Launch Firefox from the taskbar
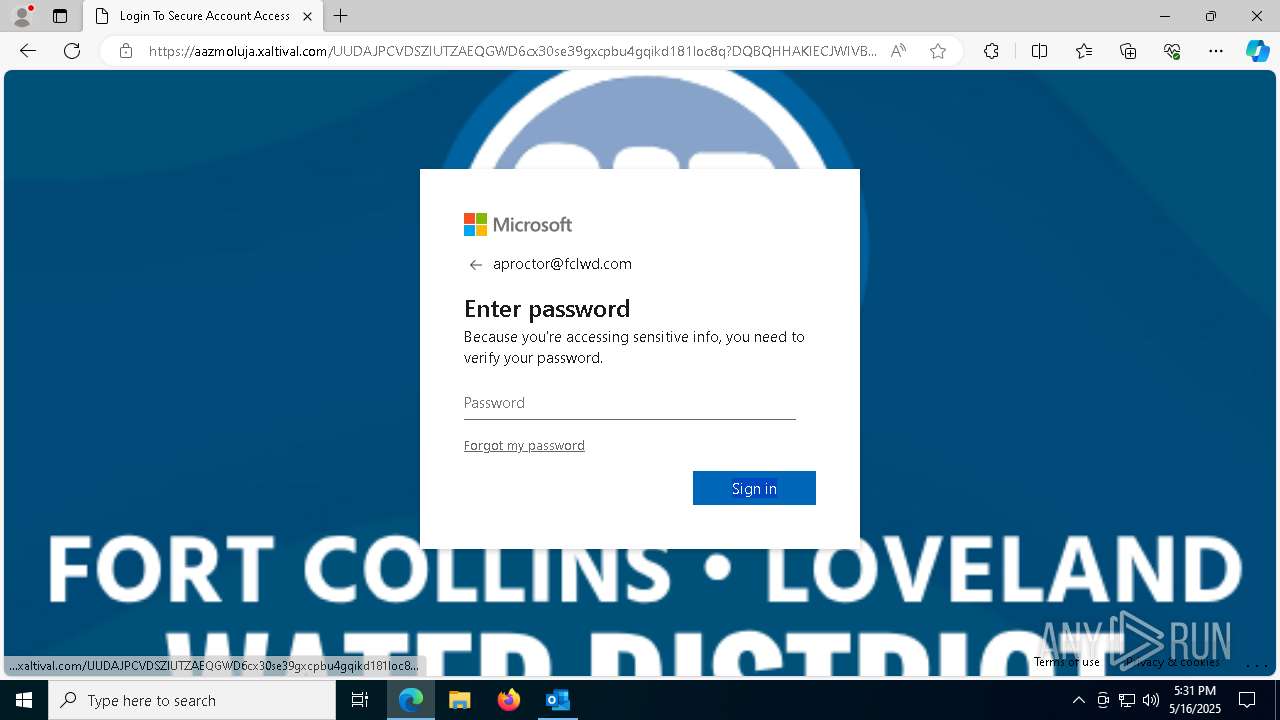The image size is (1280, 720). pos(509,700)
